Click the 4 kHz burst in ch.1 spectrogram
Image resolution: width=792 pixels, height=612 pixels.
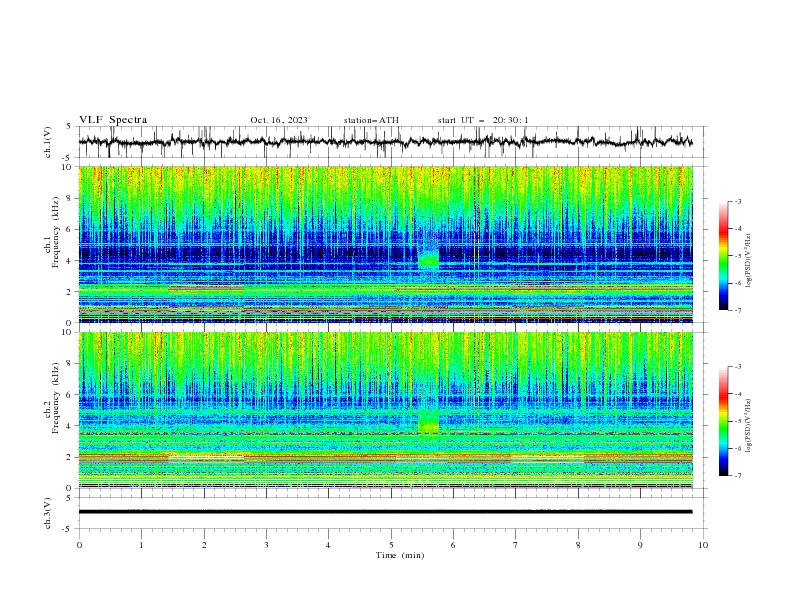(429, 260)
